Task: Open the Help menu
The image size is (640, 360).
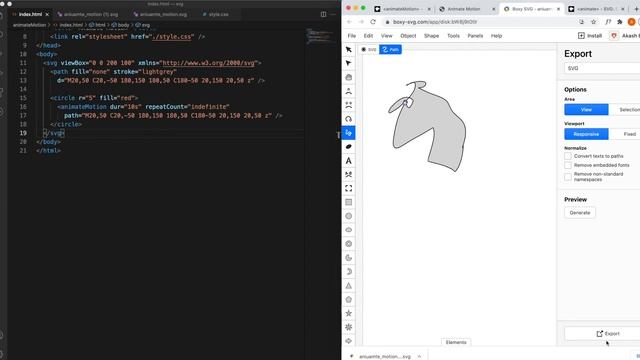Action: click(496, 36)
